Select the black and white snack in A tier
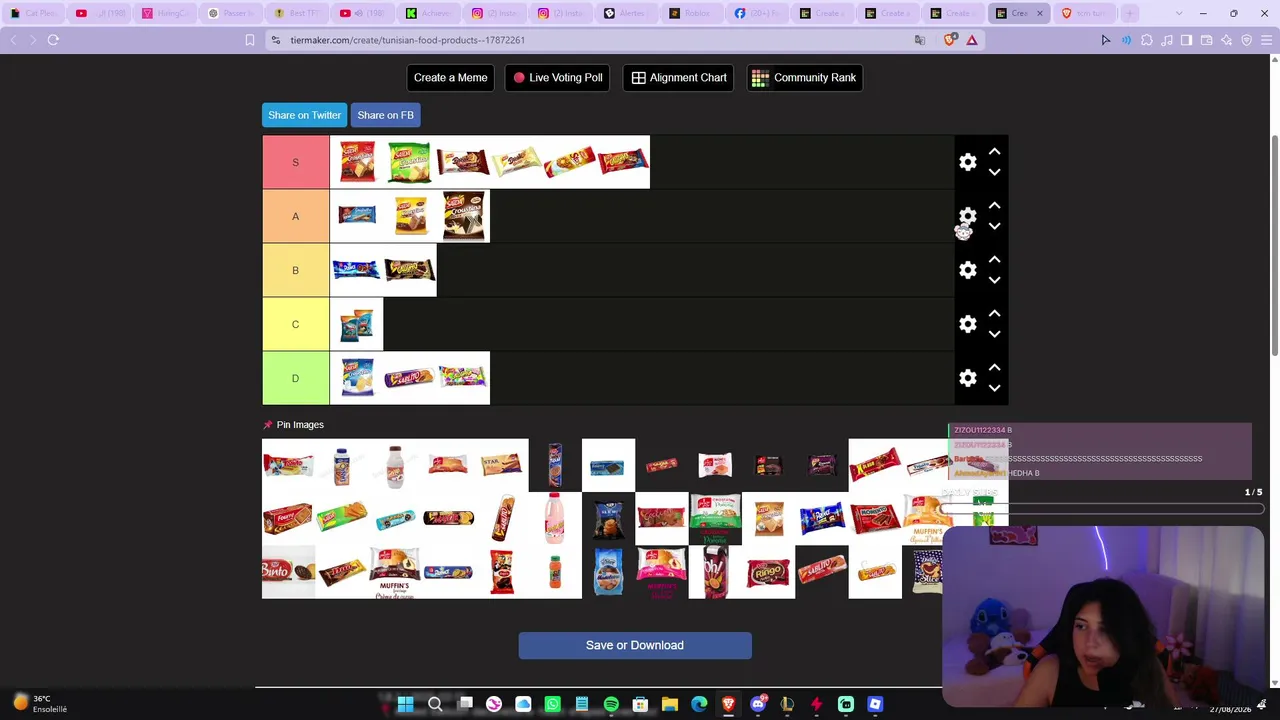The width and height of the screenshot is (1280, 720). [463, 216]
